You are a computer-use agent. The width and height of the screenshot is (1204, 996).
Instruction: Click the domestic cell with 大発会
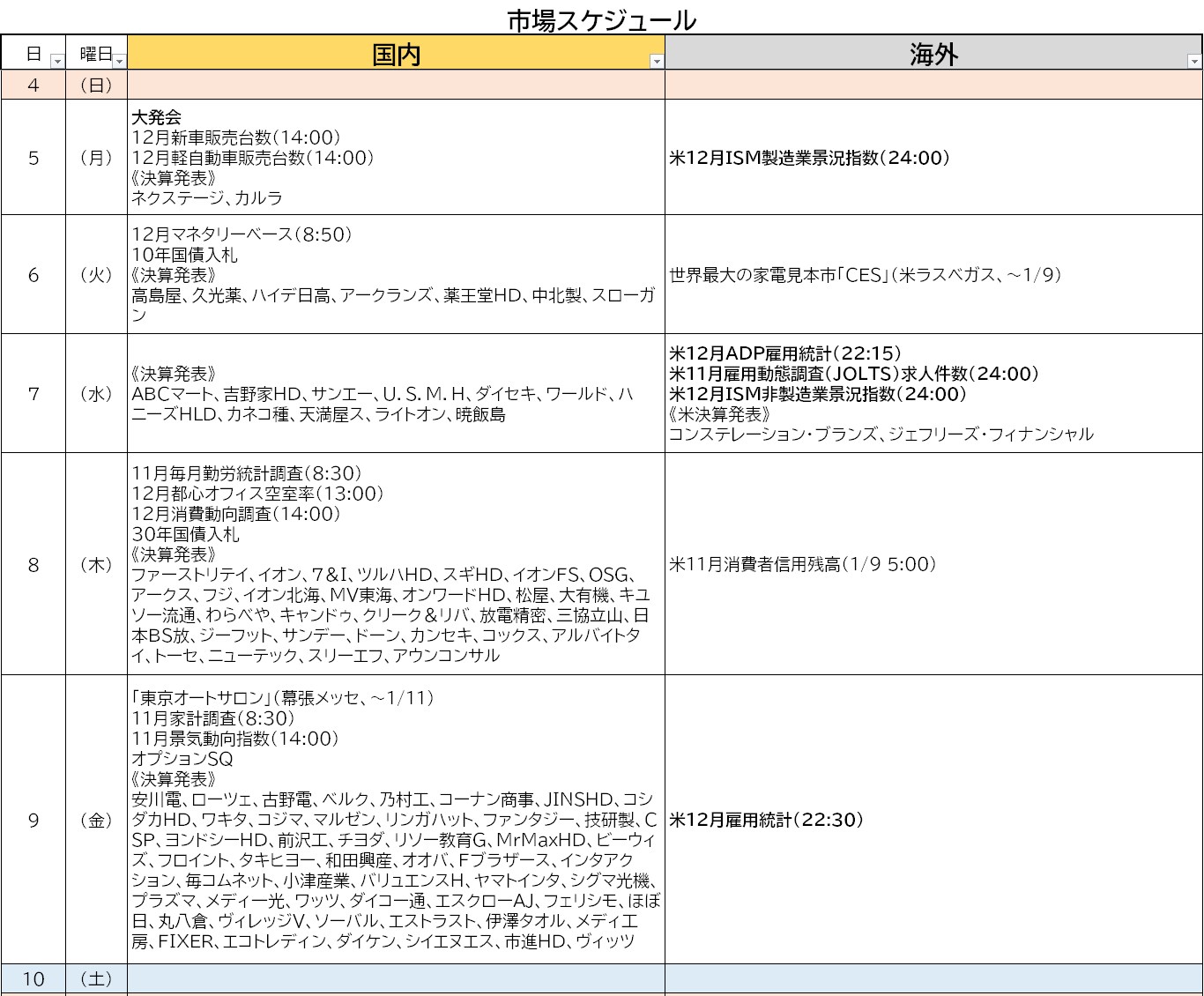point(396,158)
